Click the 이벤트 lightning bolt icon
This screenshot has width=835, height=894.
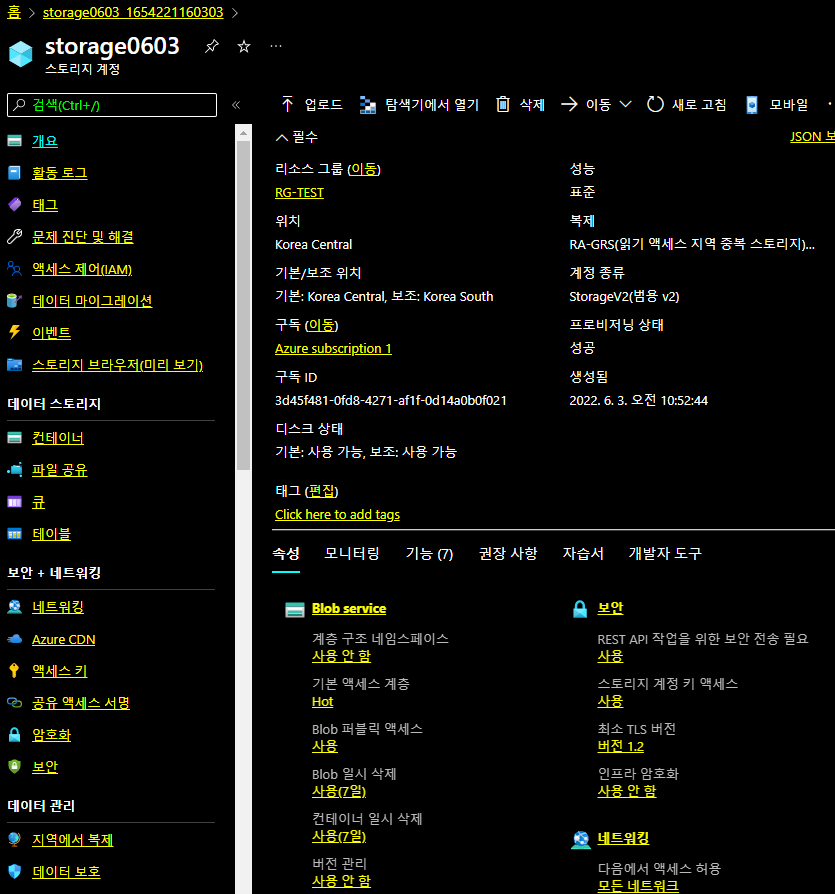(15, 332)
